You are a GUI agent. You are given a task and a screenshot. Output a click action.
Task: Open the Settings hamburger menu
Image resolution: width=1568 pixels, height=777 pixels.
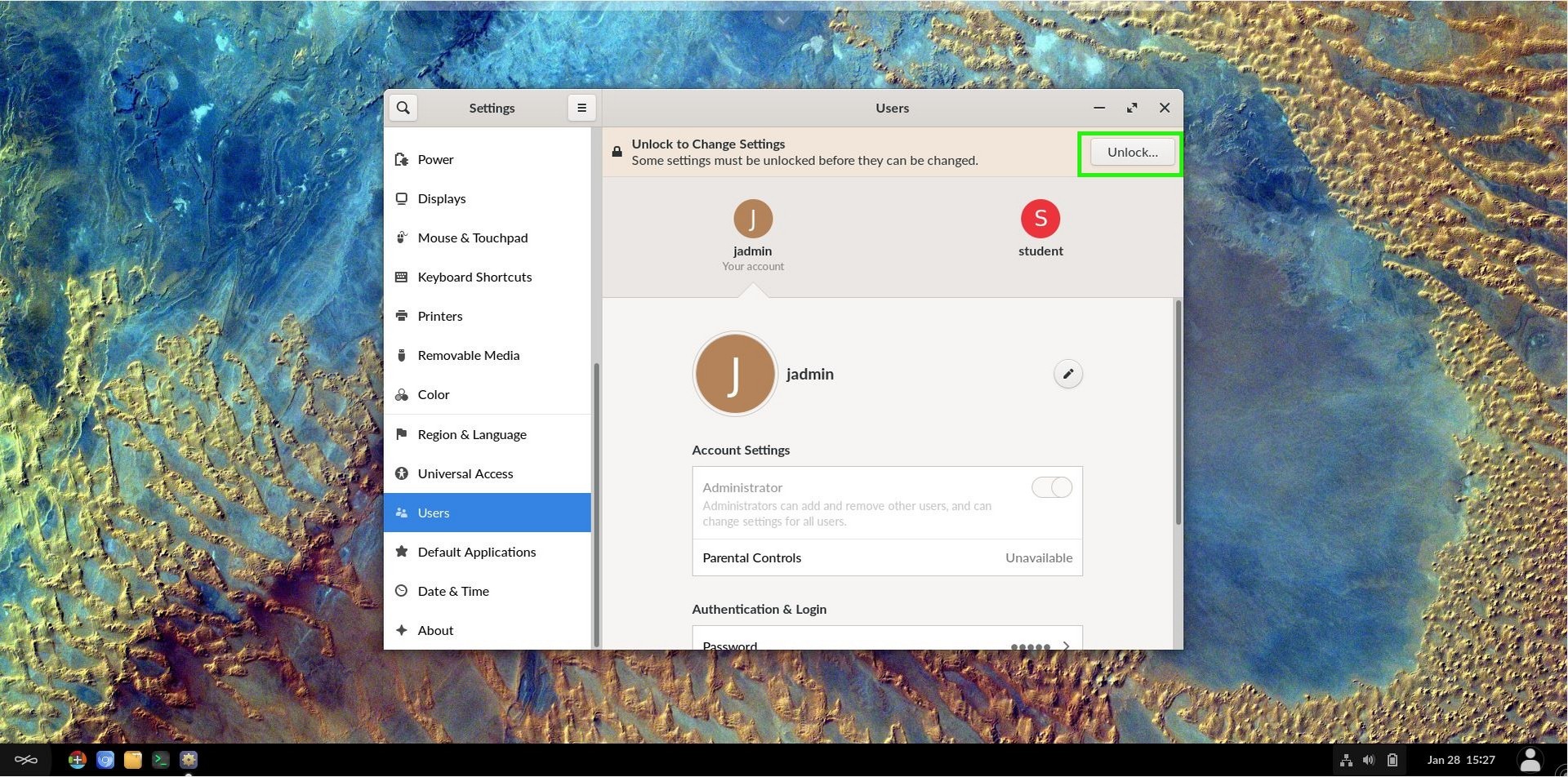click(x=581, y=108)
